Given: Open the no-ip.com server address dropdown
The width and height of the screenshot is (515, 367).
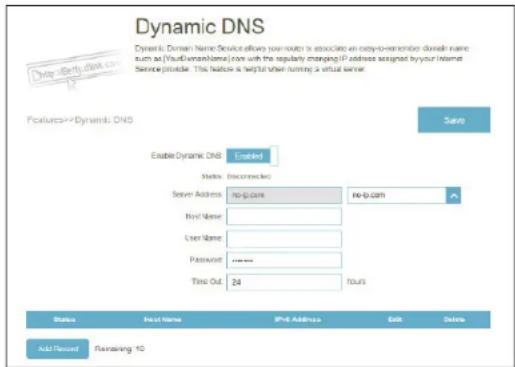Looking at the screenshot, I should (404, 195).
